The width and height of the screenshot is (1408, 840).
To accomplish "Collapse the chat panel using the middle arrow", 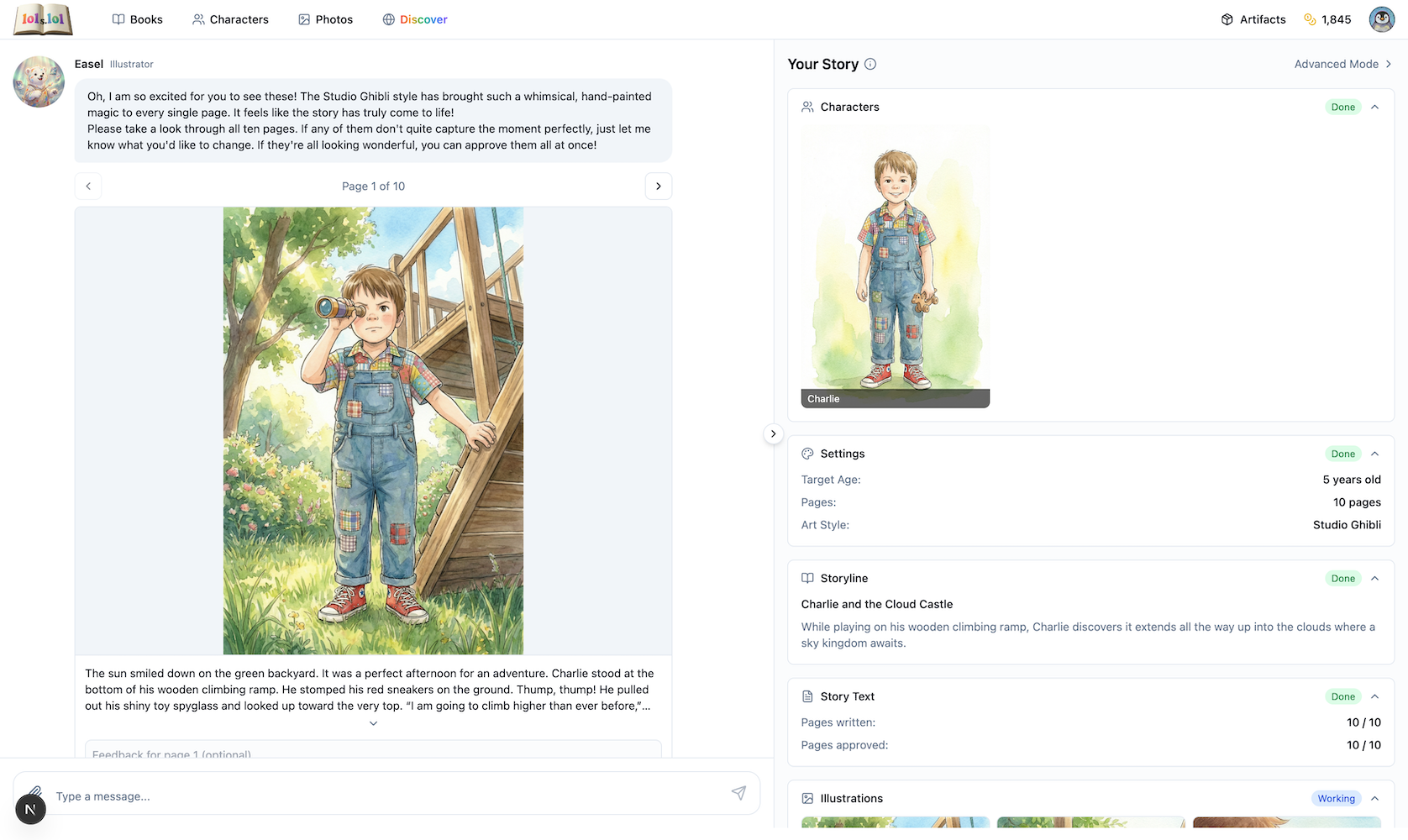I will pos(773,433).
